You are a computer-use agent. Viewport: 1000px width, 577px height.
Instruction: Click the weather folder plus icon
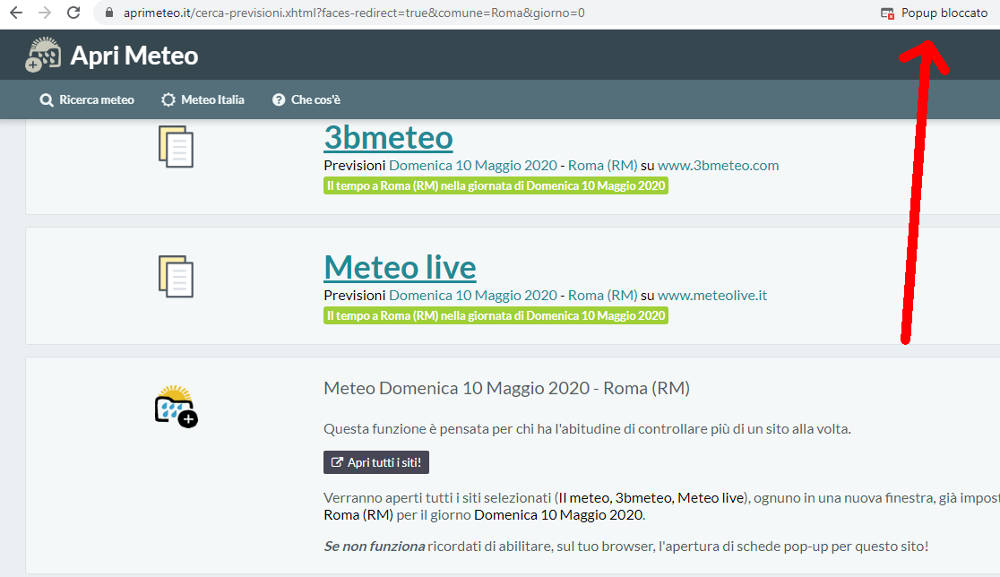(x=176, y=406)
